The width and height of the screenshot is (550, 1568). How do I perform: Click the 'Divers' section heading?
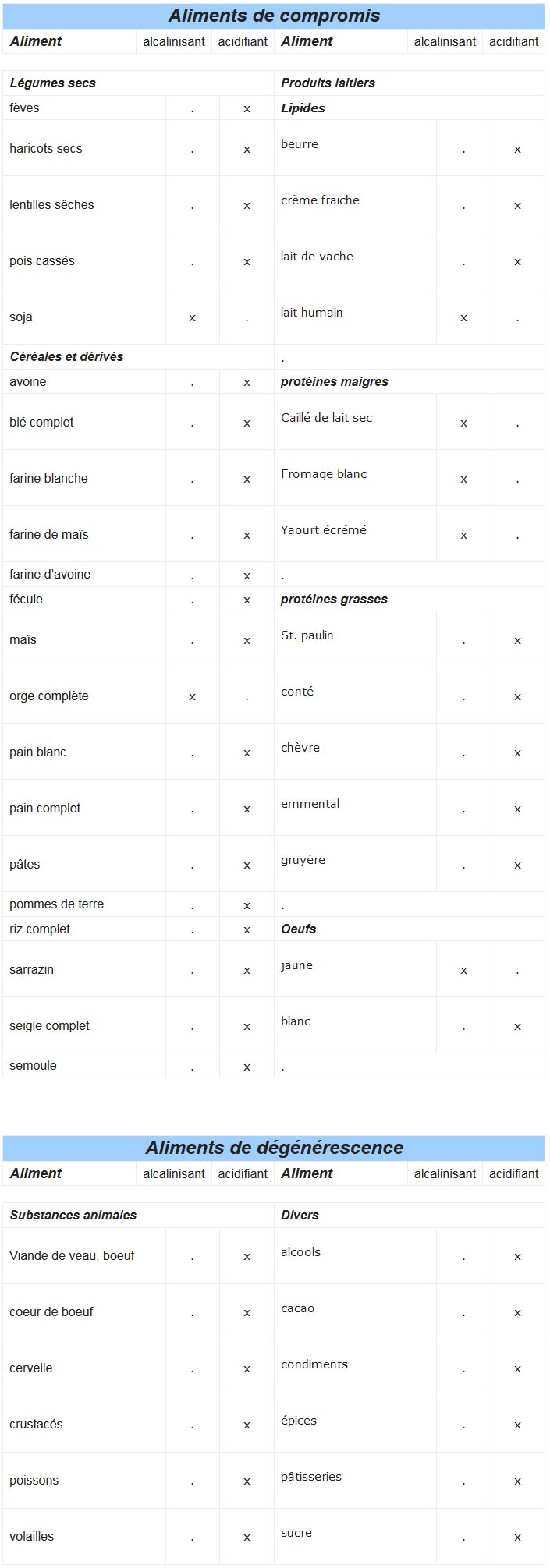(300, 1216)
